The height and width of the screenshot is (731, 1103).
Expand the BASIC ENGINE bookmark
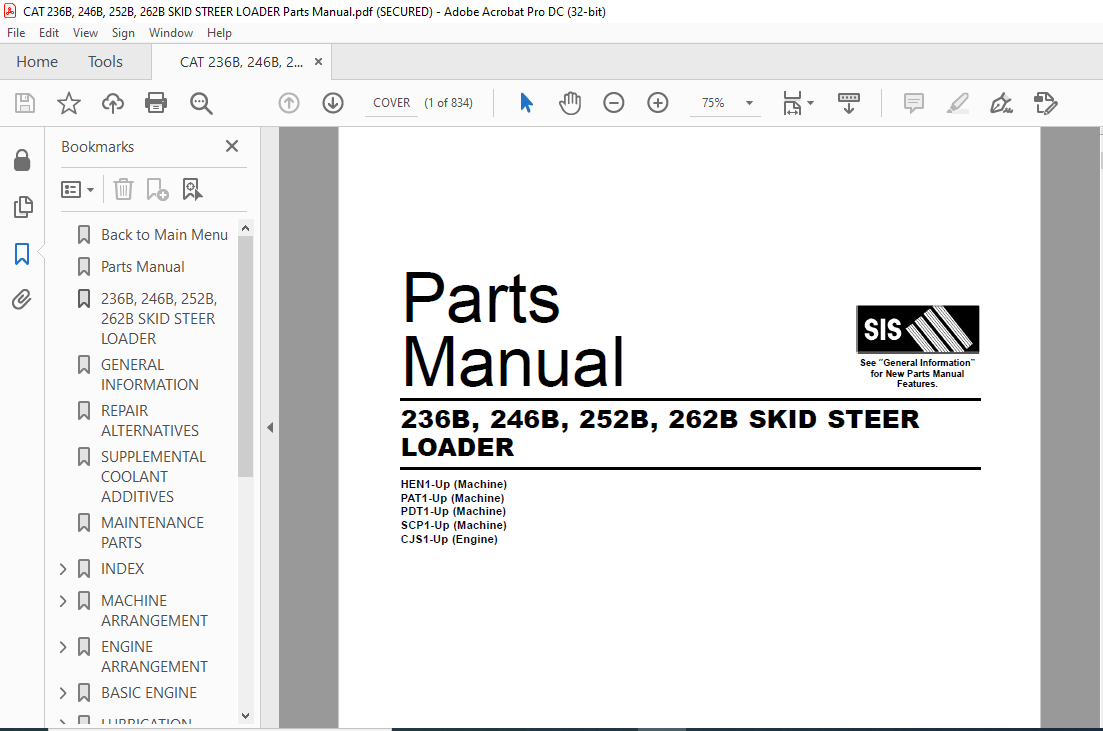tap(63, 693)
